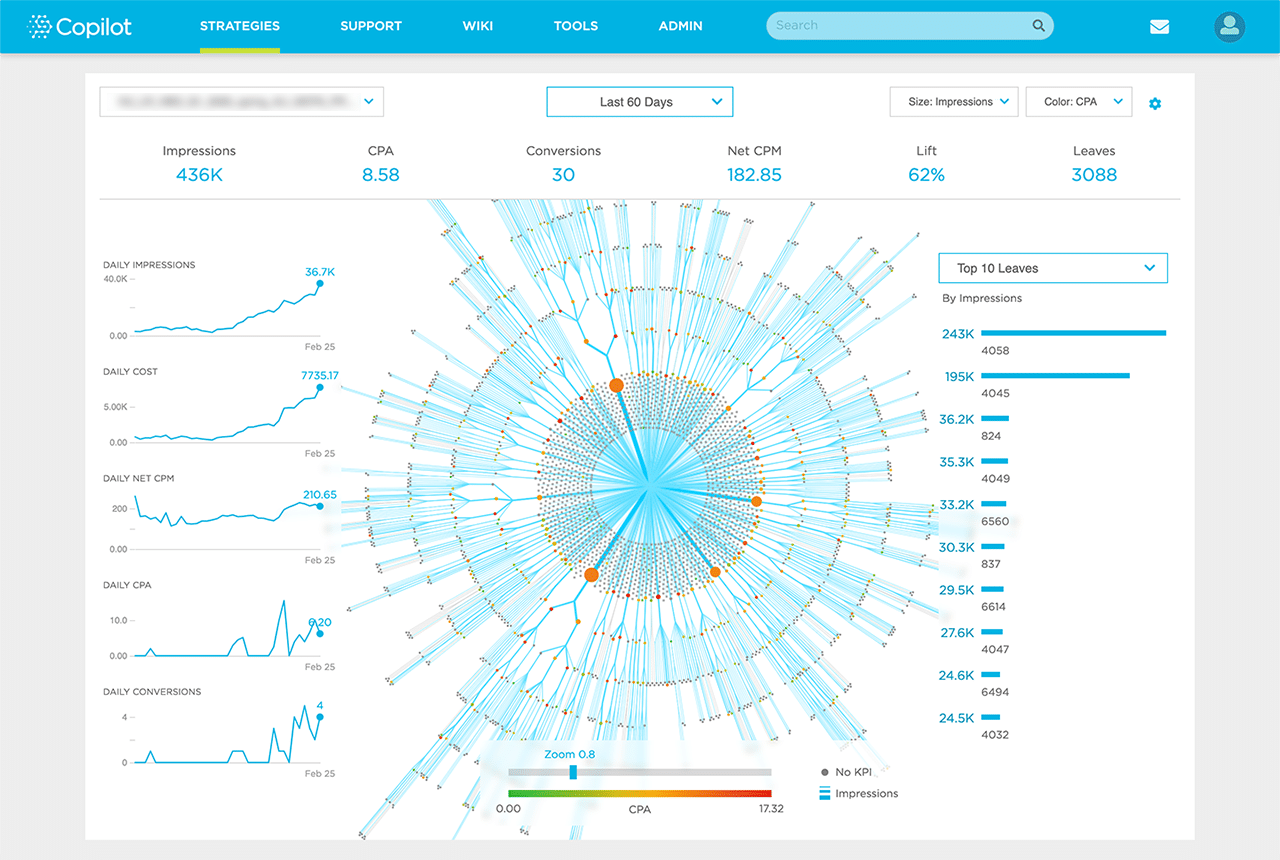Focus the Search input field

[910, 26]
